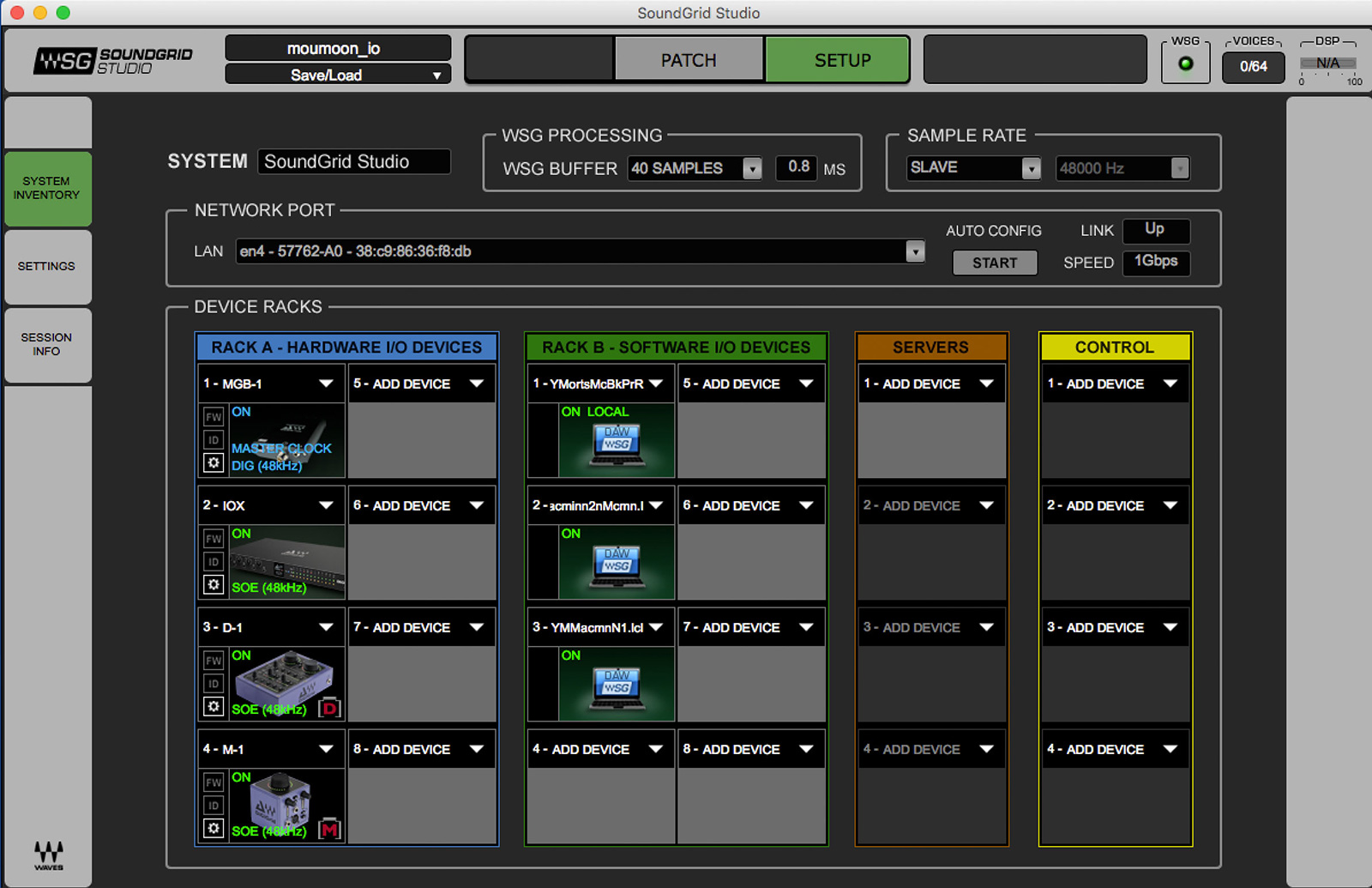Image resolution: width=1372 pixels, height=888 pixels.
Task: Click the Rack A Hardware I/O Devices header
Action: (x=346, y=347)
